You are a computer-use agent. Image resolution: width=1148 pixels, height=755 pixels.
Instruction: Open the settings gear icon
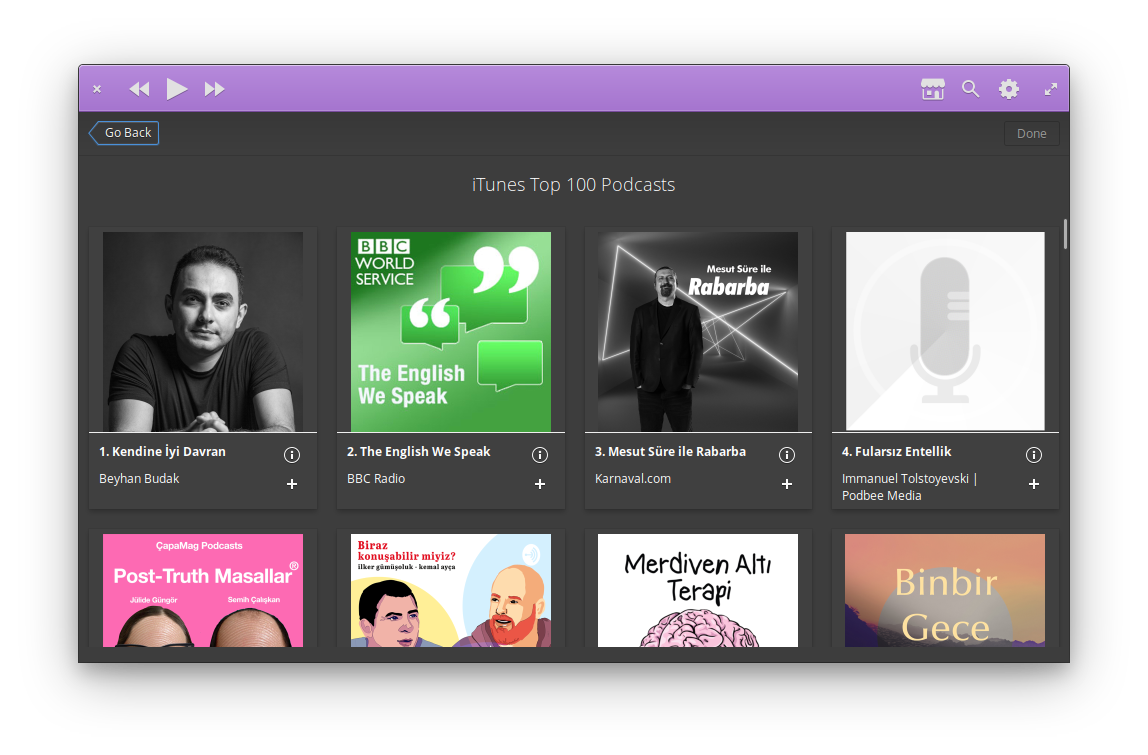[x=1009, y=89]
